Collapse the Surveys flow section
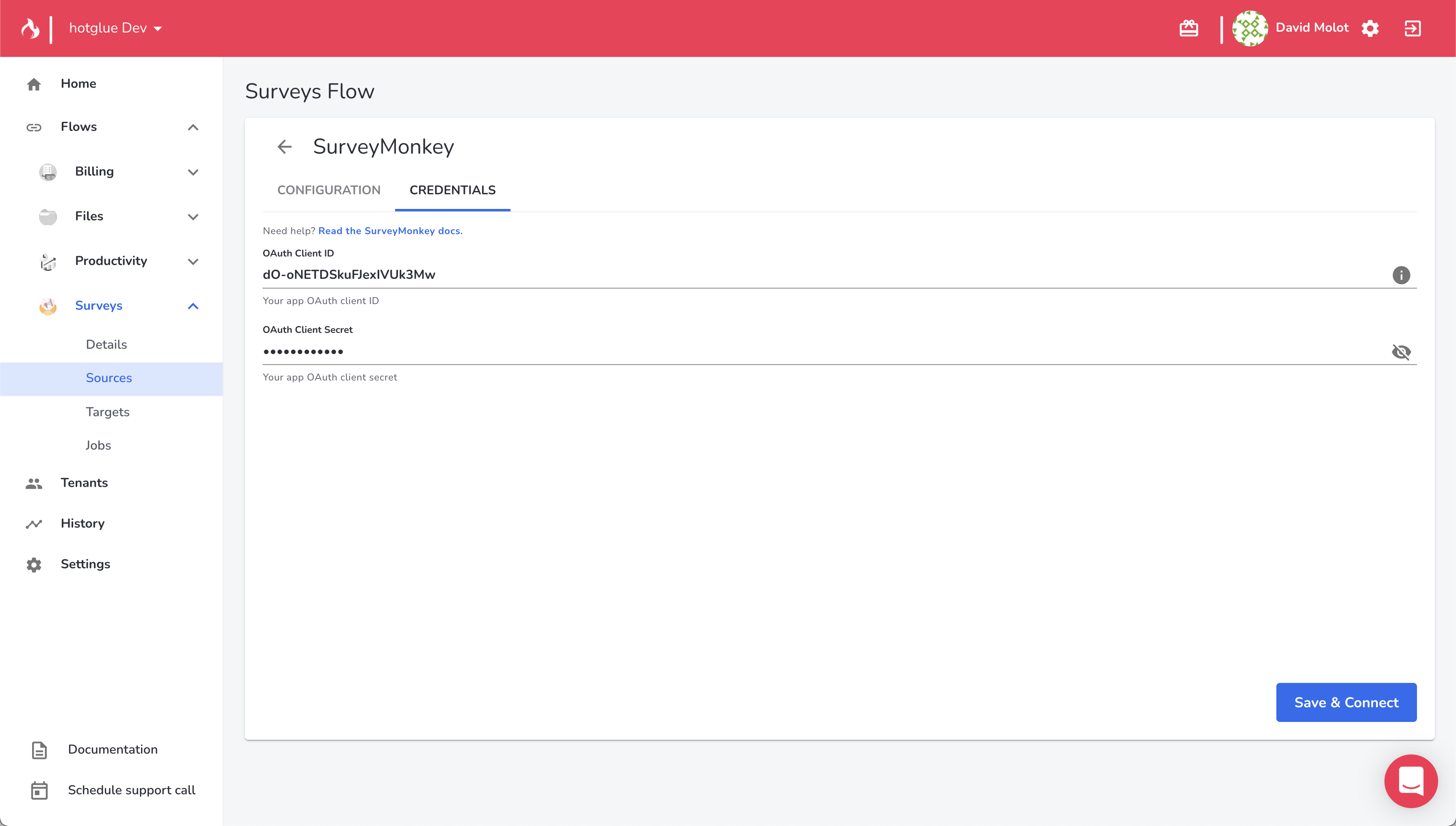 [x=193, y=306]
